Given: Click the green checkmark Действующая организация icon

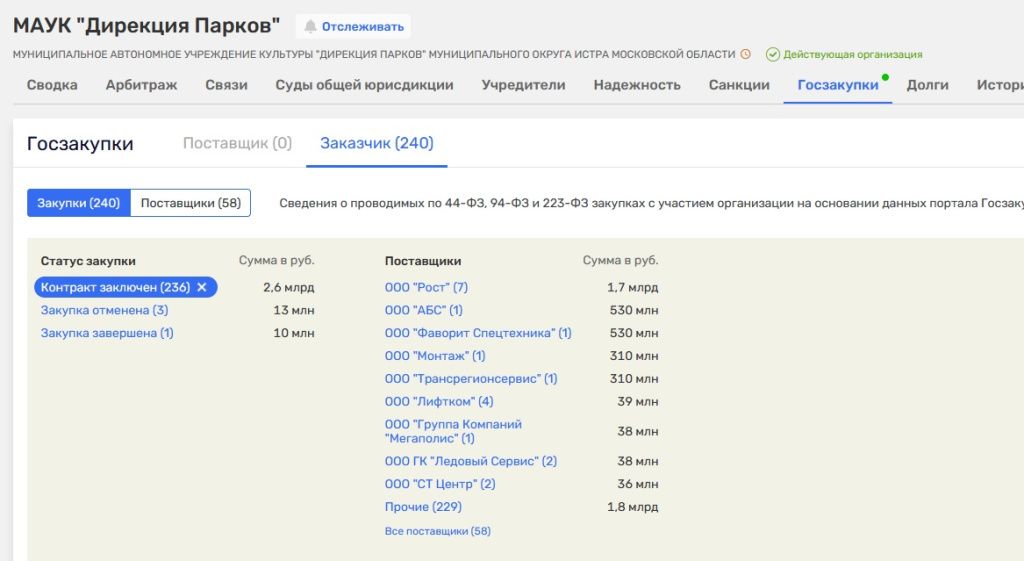Looking at the screenshot, I should (772, 54).
